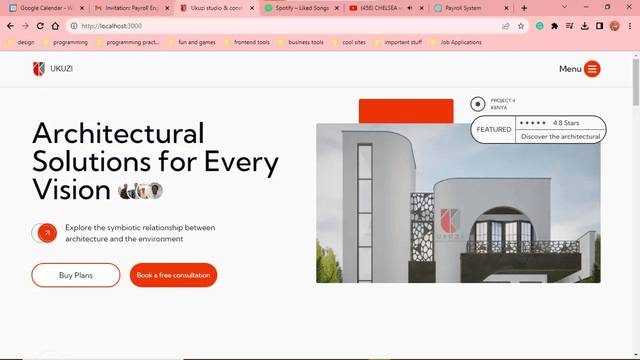Open the browser Downloads icon

(584, 26)
